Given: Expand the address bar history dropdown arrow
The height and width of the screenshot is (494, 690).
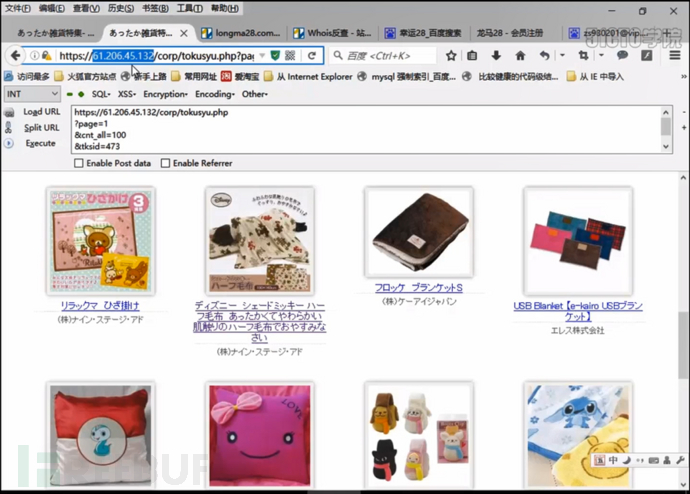Looking at the screenshot, I should coord(262,56).
